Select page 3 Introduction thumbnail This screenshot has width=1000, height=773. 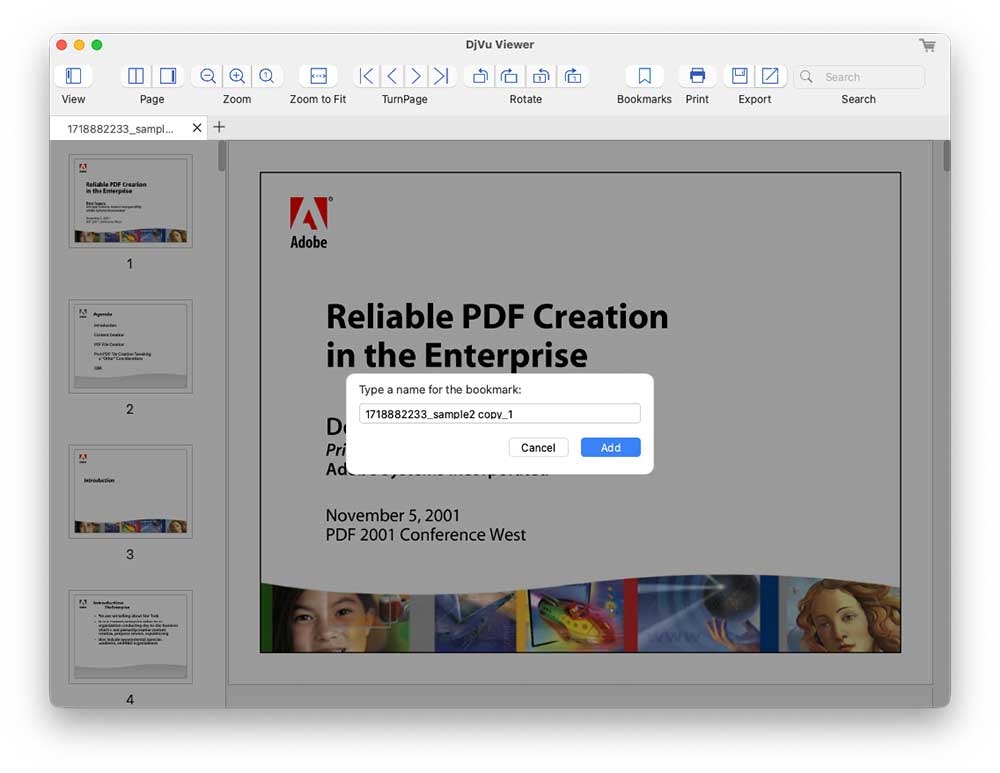click(131, 492)
